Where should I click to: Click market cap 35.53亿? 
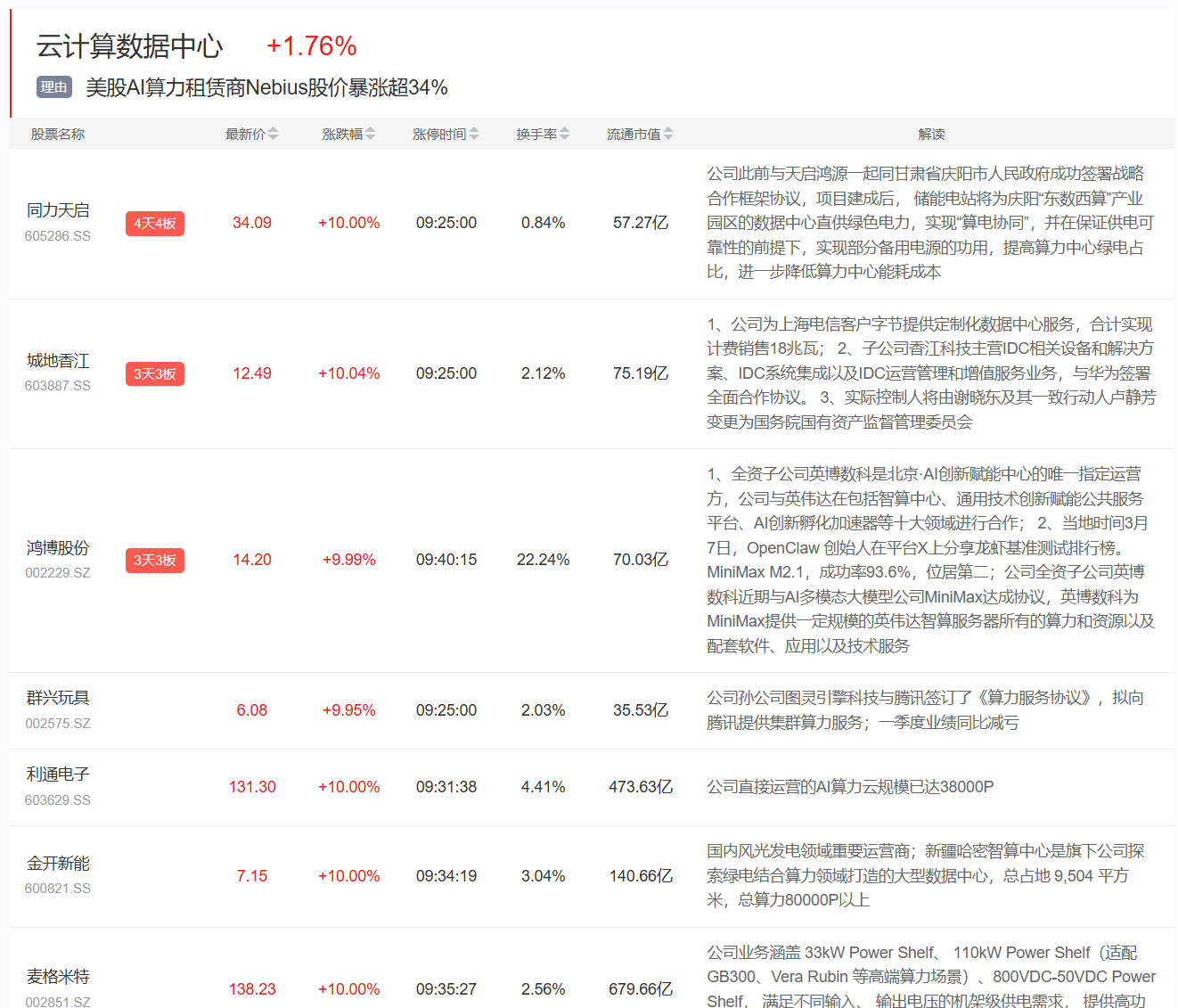tap(641, 710)
